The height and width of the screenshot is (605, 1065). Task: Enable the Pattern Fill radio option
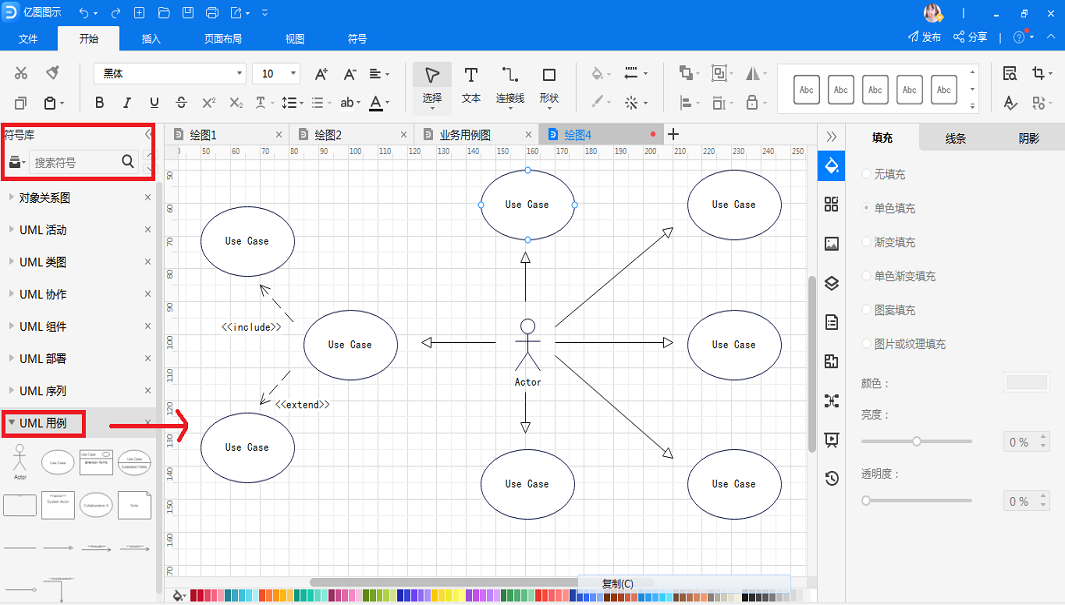click(866, 310)
